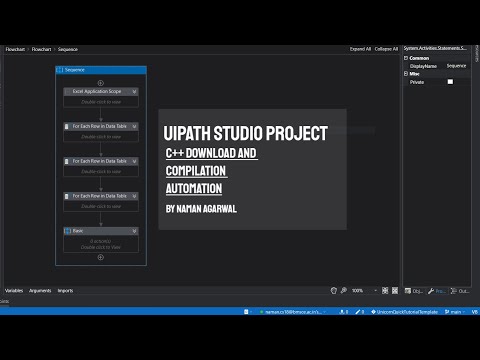Viewport: 480px width, 360px height.
Task: Click the third For Each Row activity icon
Action: click(67, 196)
